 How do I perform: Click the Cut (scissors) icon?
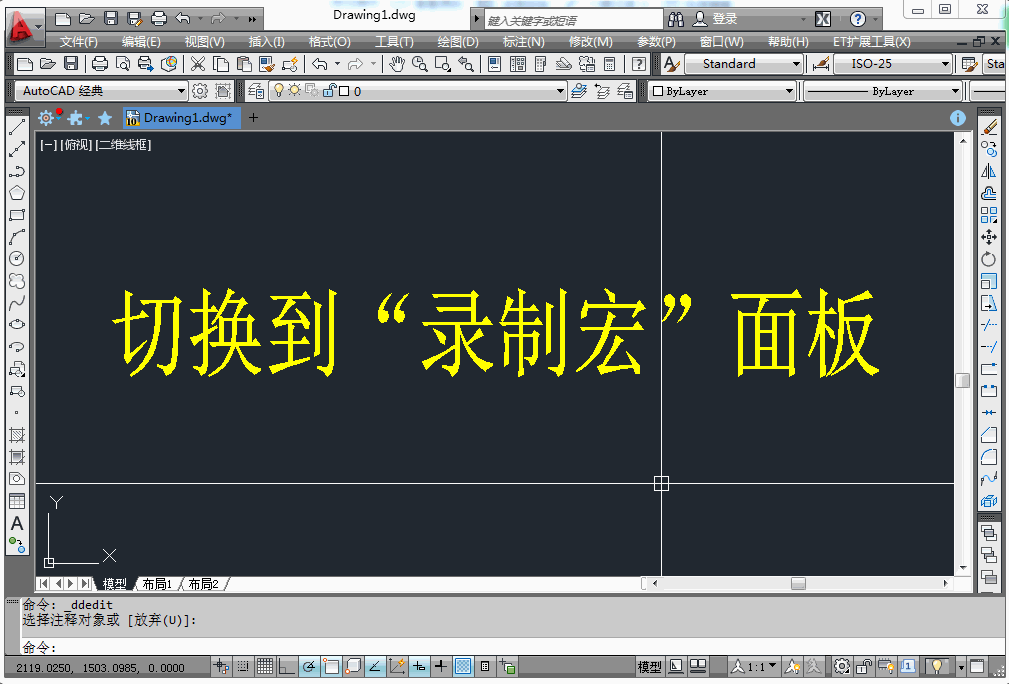(198, 64)
